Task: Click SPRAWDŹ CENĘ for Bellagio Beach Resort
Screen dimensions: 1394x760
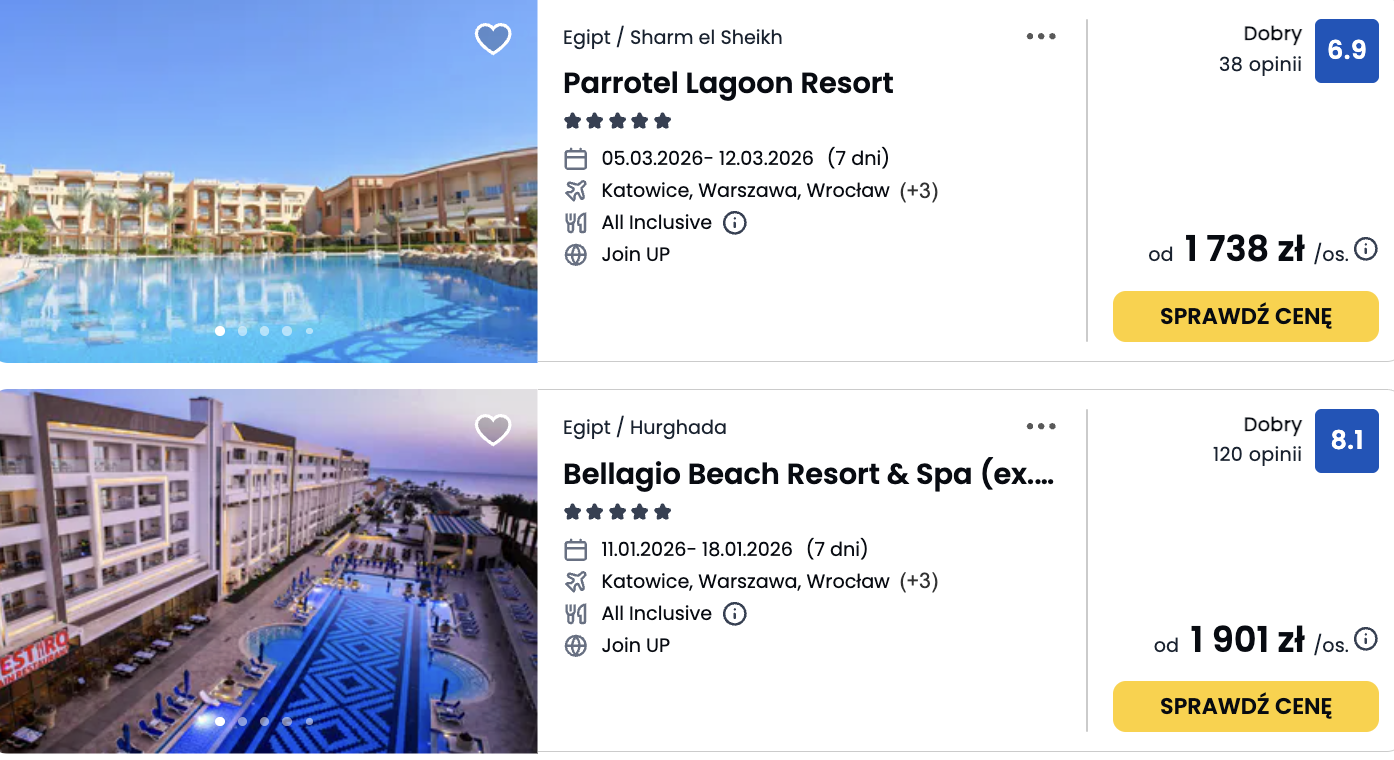Action: (1245, 706)
